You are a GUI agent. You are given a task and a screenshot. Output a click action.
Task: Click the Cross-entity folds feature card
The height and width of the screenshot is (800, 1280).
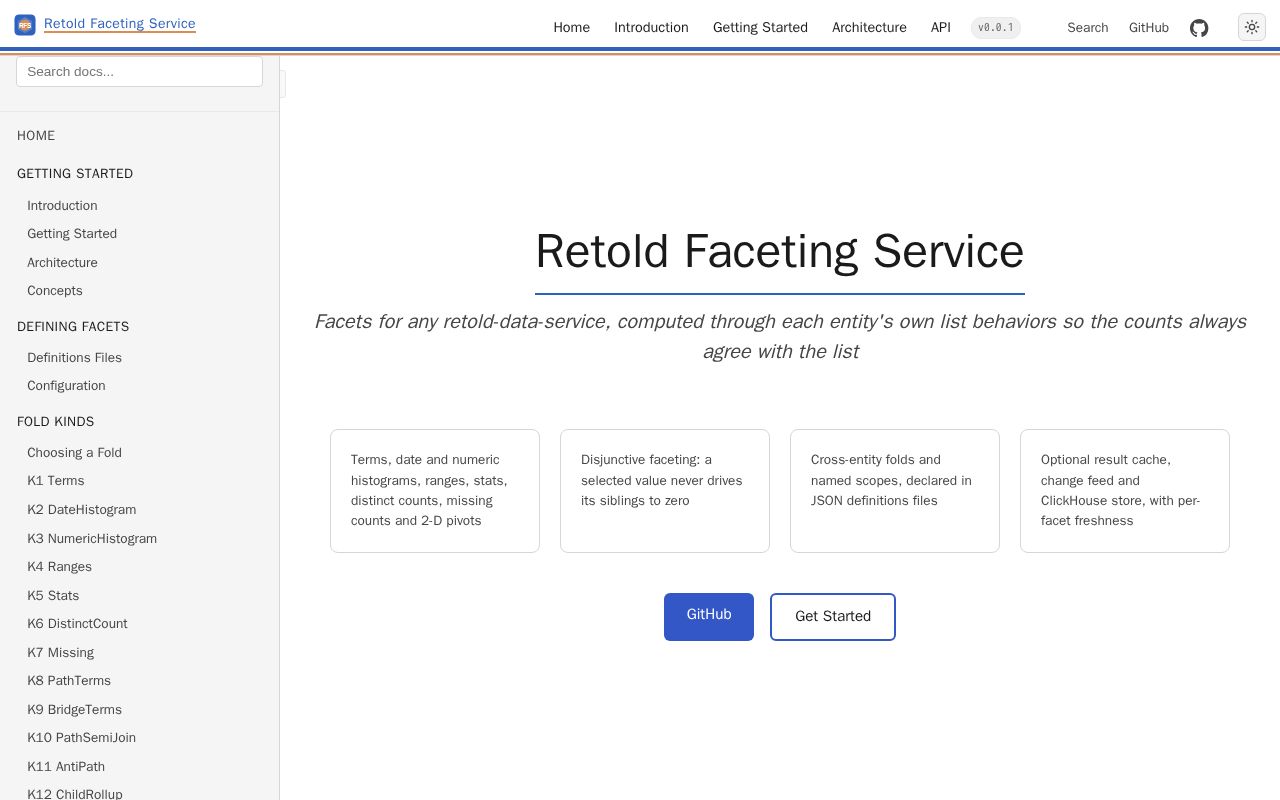coord(895,491)
